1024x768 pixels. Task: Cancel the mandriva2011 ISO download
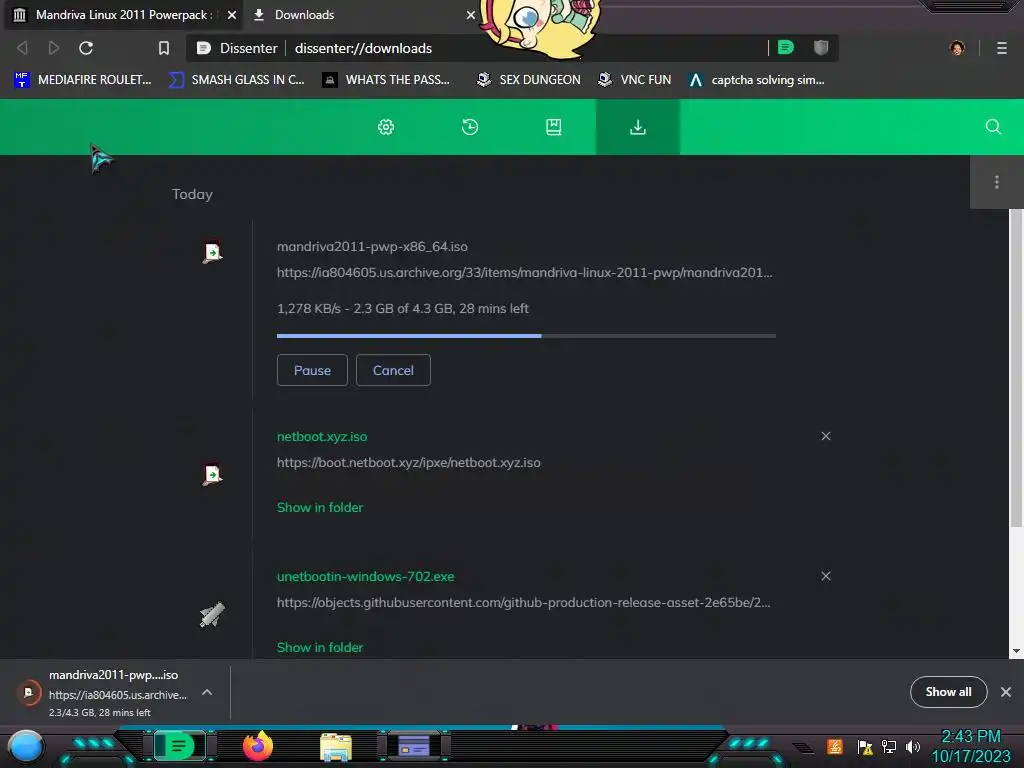(393, 370)
